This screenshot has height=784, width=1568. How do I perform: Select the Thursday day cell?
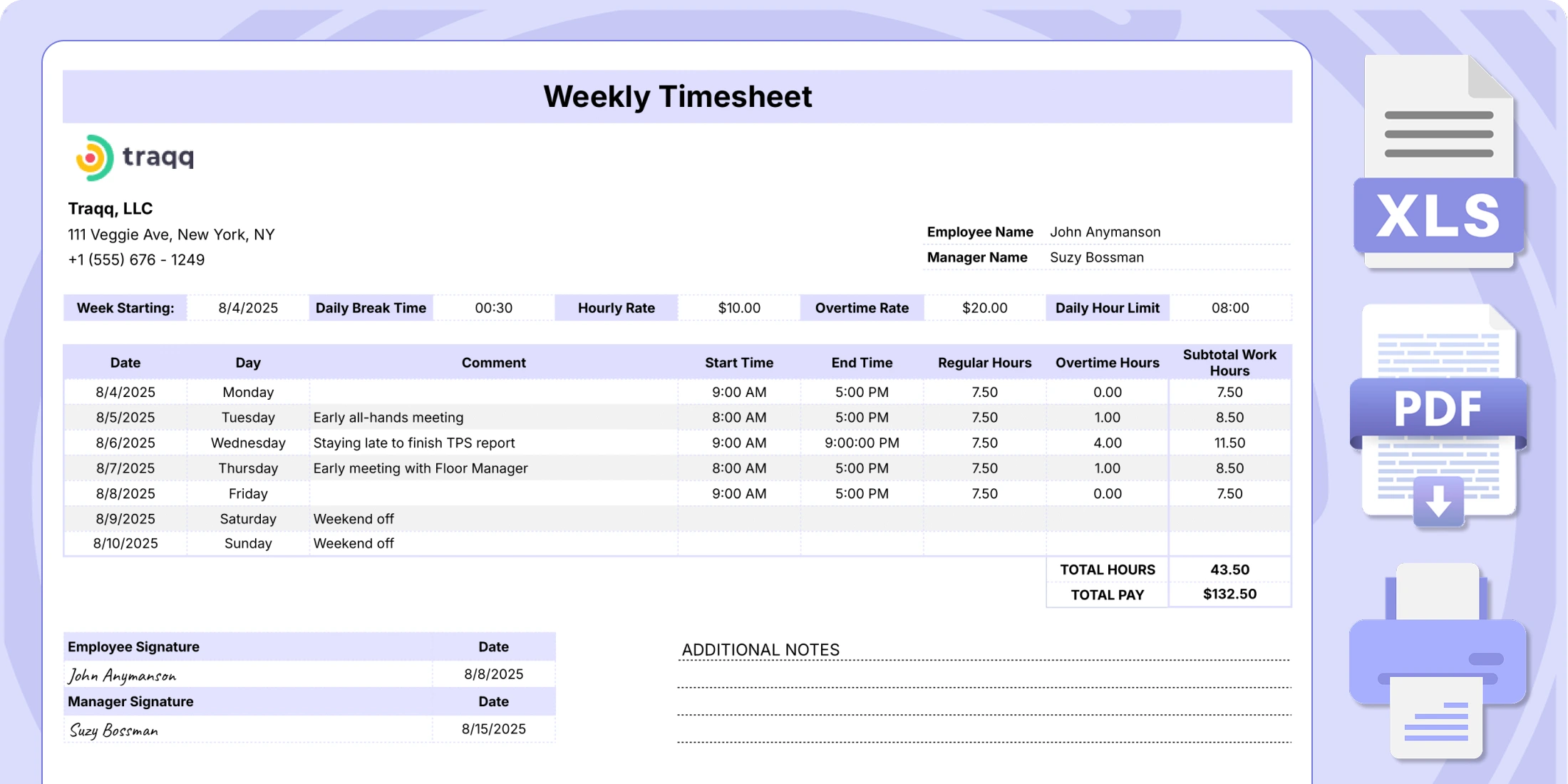(x=248, y=468)
